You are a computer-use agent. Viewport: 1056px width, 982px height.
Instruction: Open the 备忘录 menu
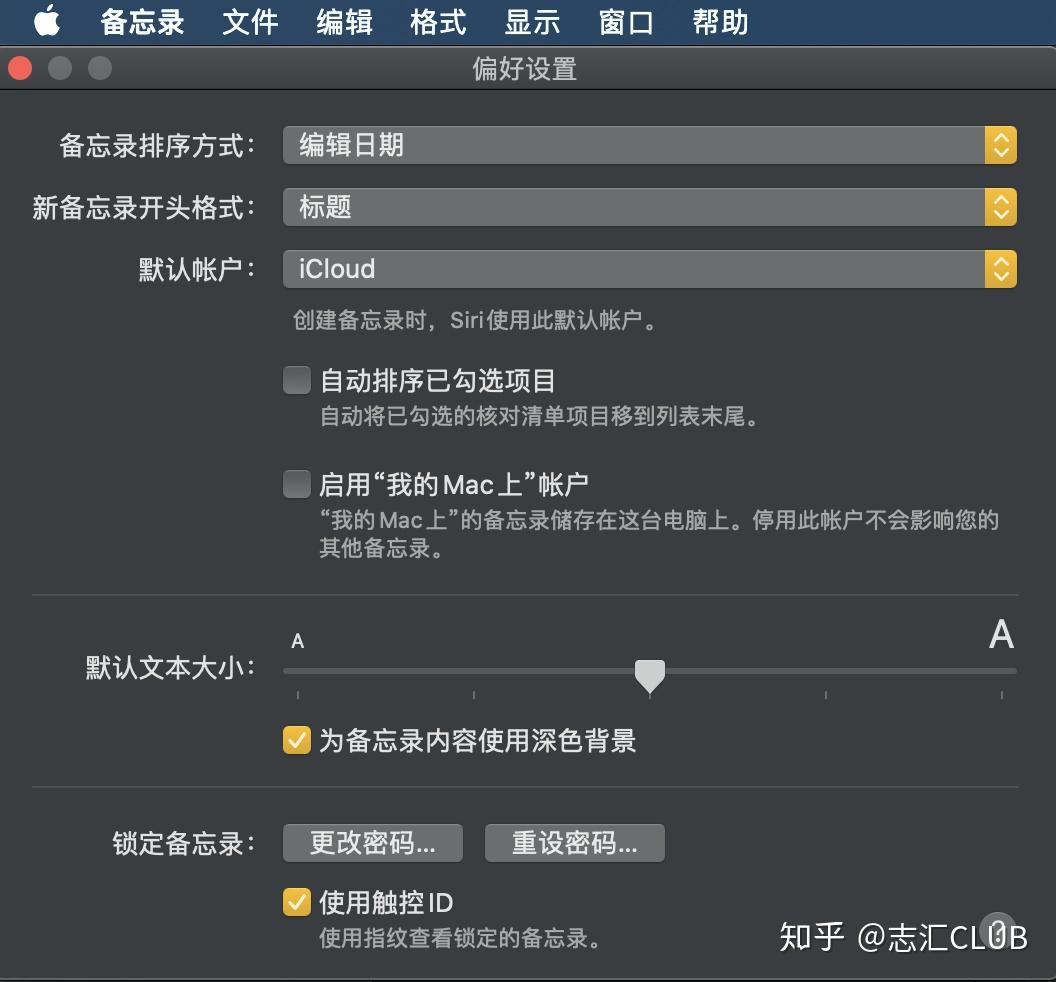coord(141,22)
